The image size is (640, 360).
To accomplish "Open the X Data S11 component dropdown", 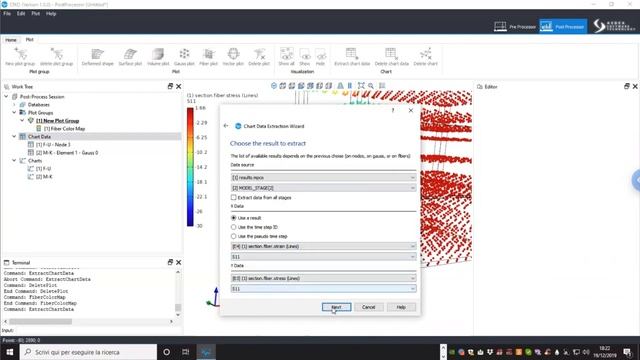I will point(323,256).
